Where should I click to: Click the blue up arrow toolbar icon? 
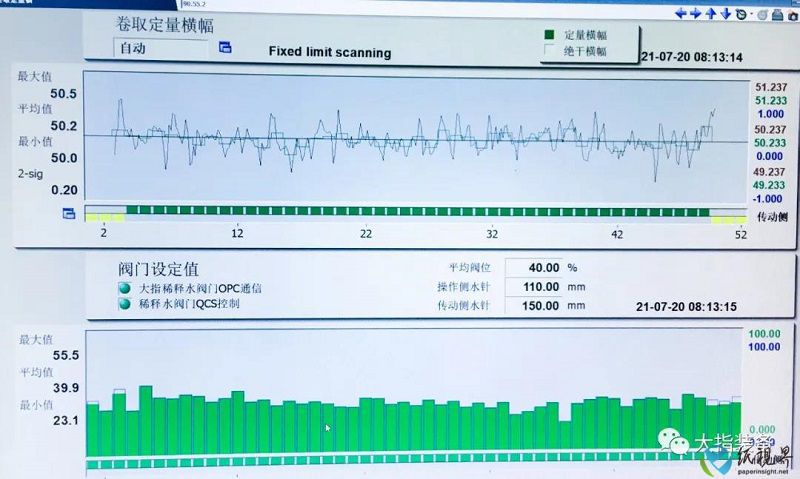711,14
